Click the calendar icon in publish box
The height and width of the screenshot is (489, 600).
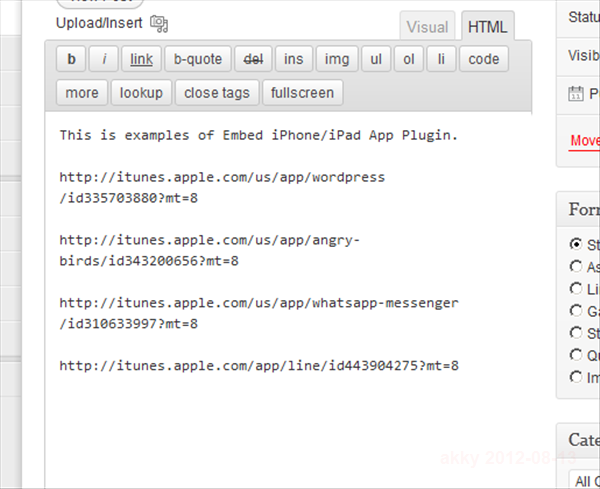pyautogui.click(x=576, y=94)
